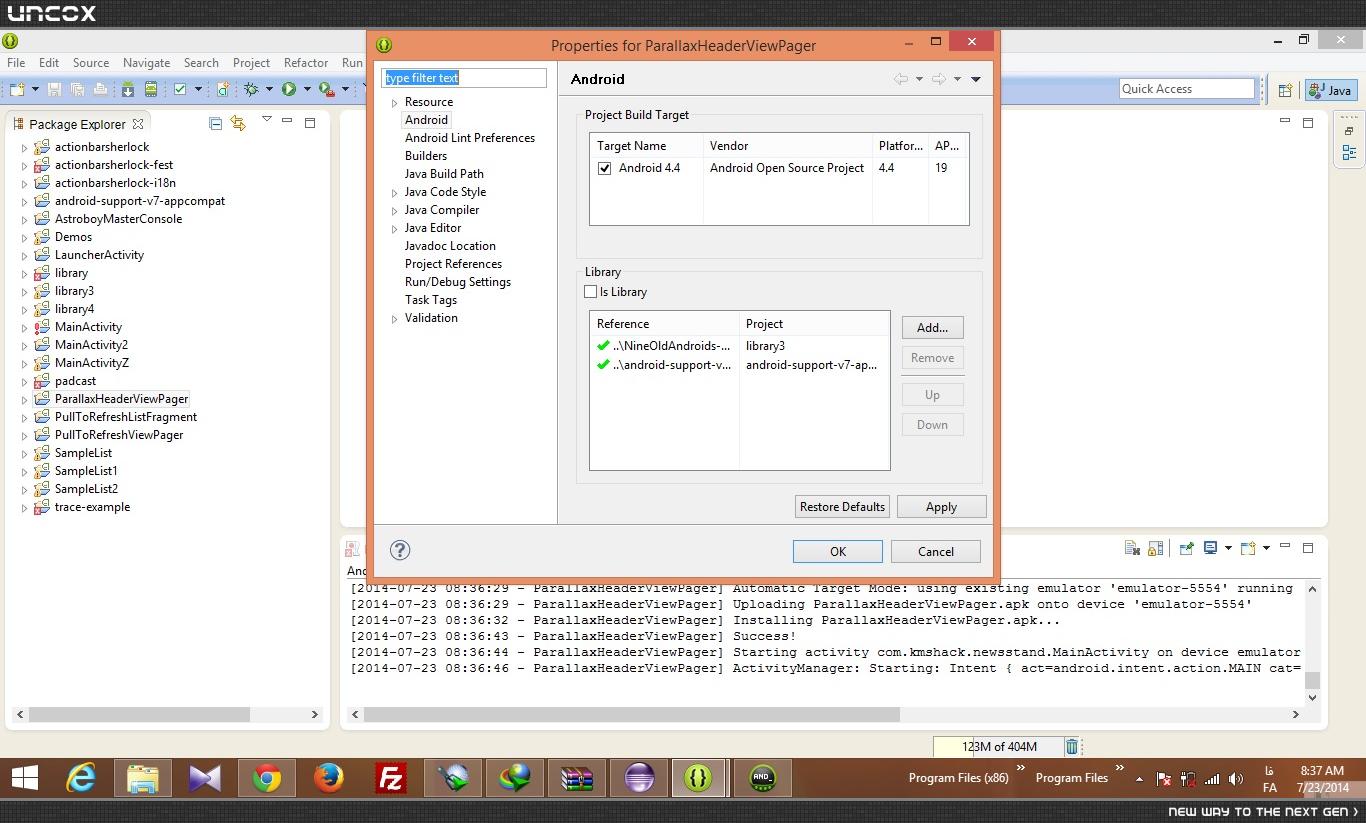Click the Add... library button
Viewport: 1366px width, 823px height.
tap(932, 327)
